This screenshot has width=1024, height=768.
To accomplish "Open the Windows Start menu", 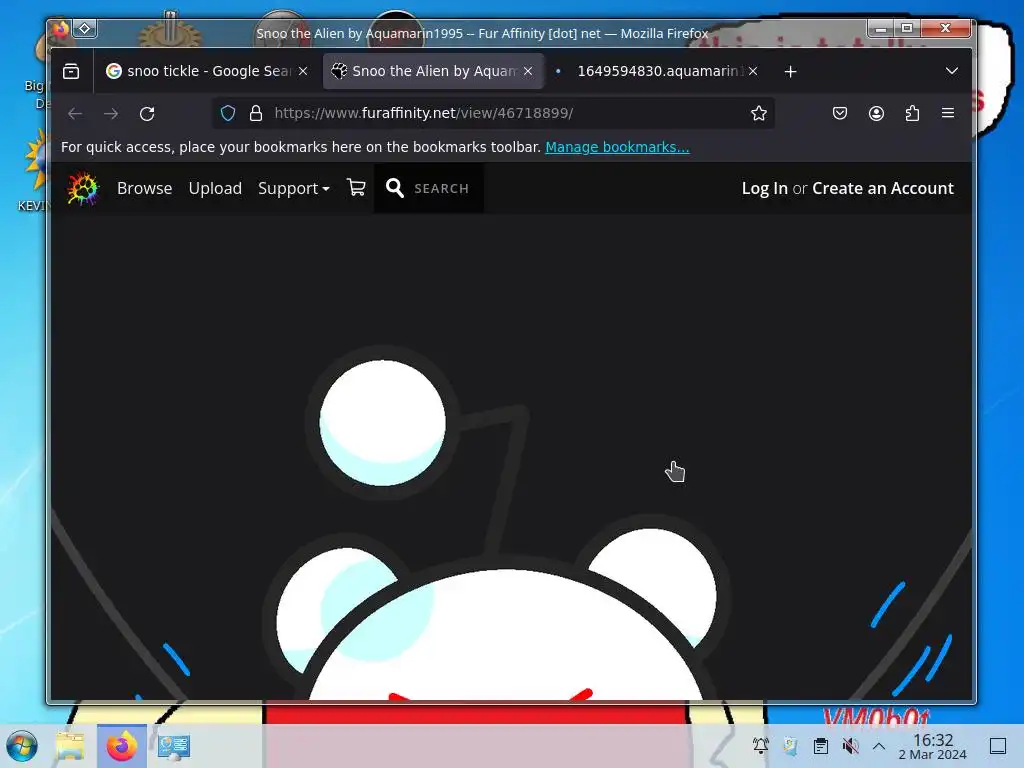I will [x=22, y=746].
